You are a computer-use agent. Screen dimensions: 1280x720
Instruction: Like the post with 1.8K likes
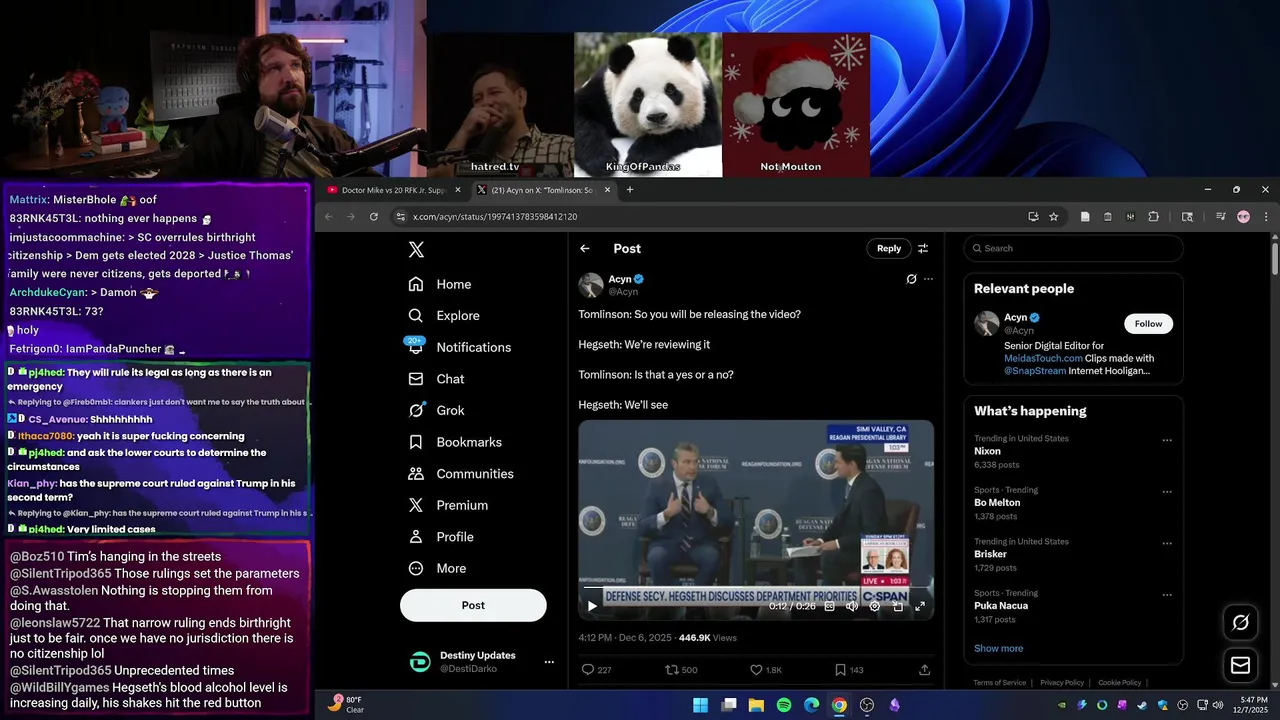[766, 670]
